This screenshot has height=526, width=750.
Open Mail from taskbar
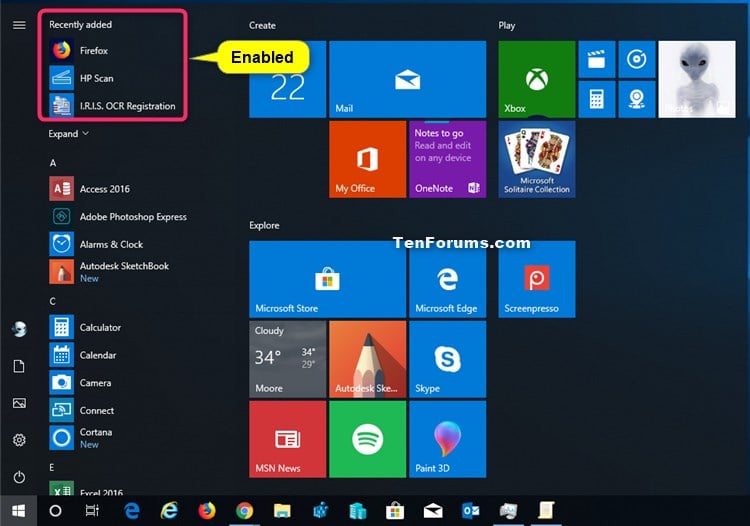(433, 511)
